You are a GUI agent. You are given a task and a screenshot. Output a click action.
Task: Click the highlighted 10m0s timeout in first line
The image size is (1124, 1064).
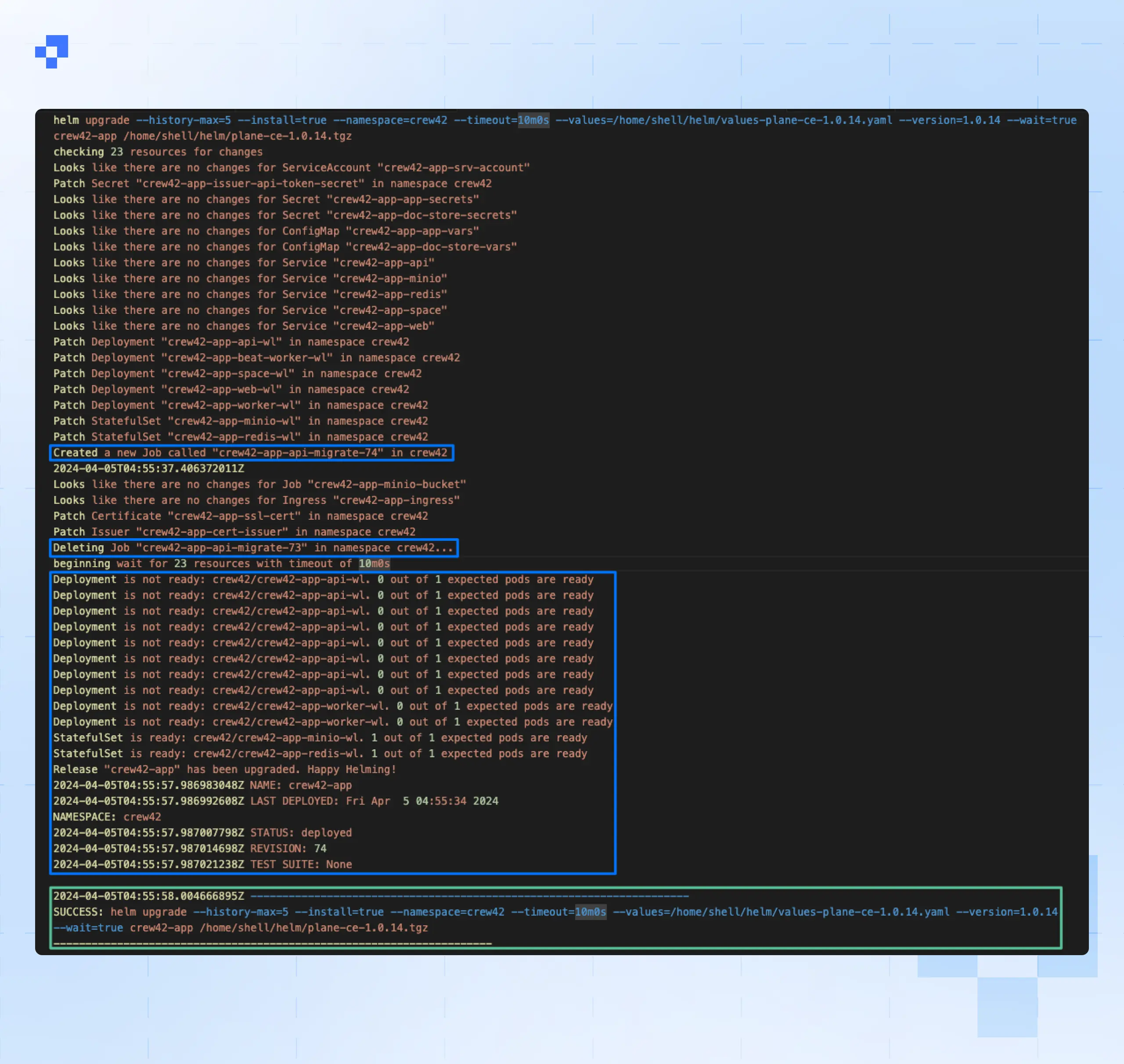click(533, 120)
